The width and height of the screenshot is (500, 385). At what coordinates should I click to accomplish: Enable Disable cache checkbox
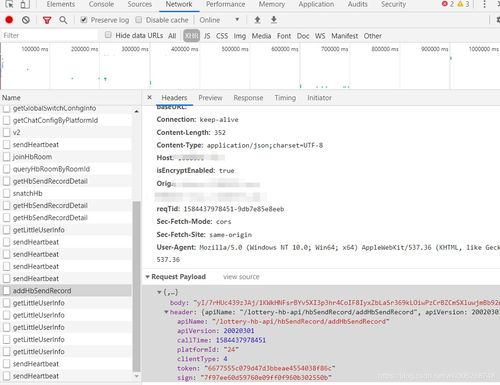[x=139, y=20]
